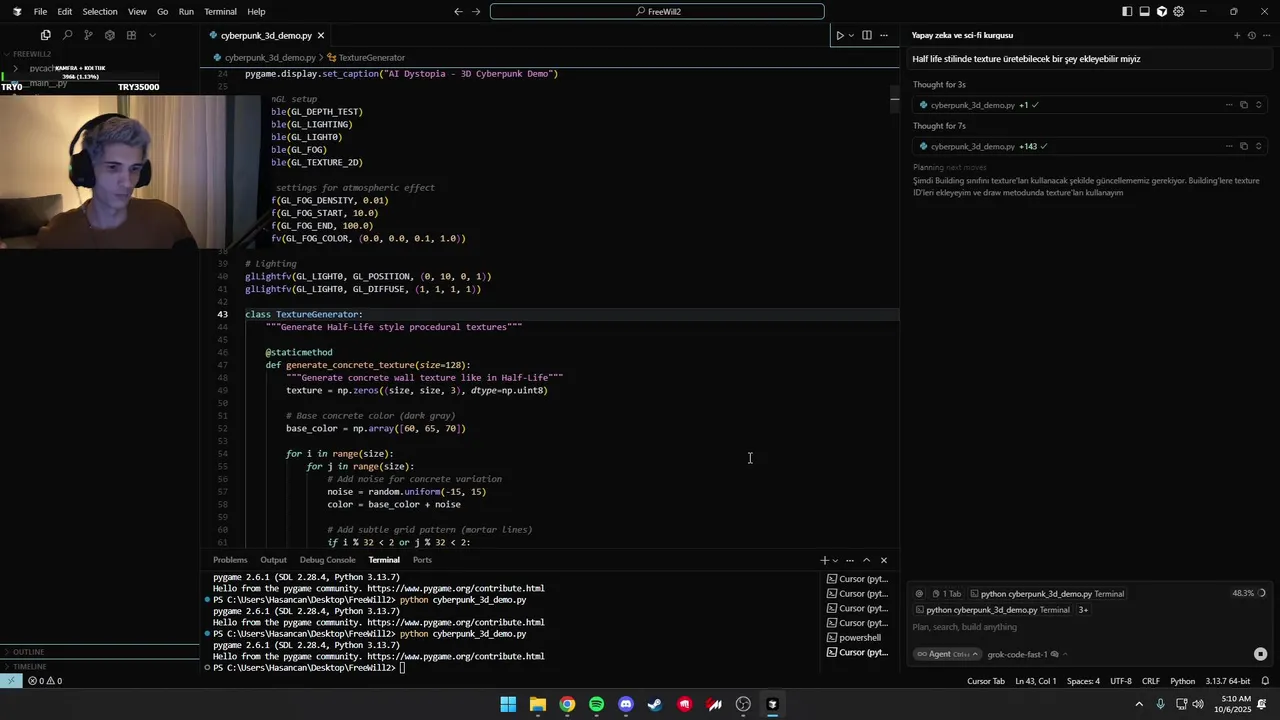
Task: Open editor more actions menu
Action: point(884,35)
